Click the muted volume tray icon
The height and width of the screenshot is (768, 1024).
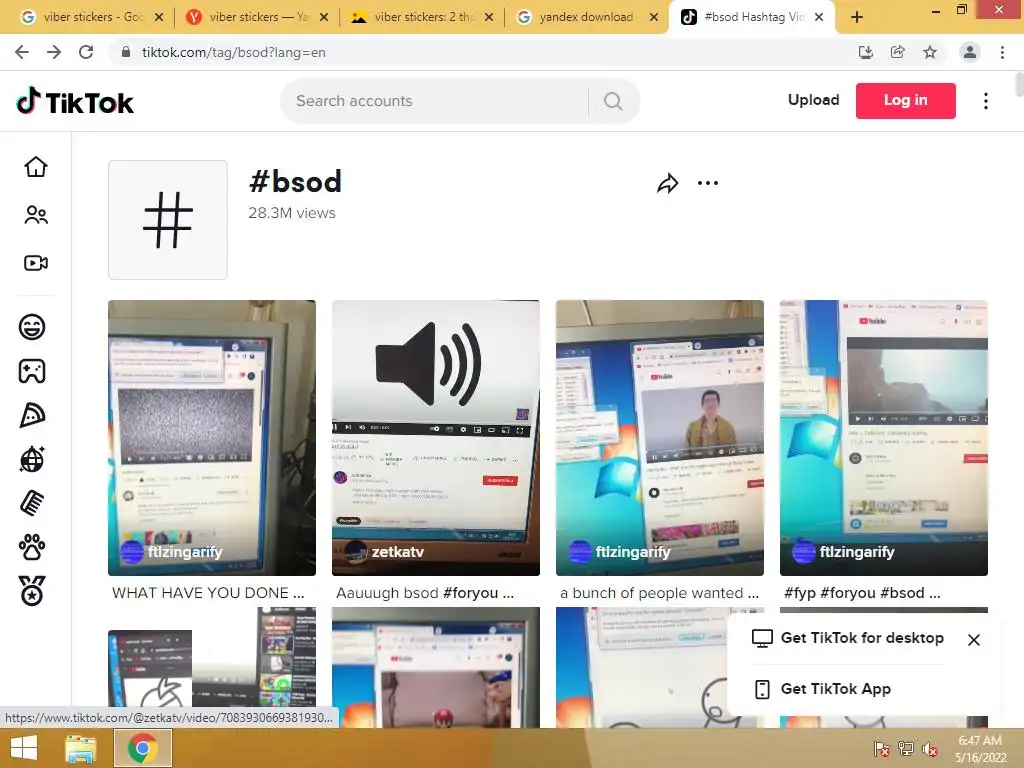coord(930,749)
